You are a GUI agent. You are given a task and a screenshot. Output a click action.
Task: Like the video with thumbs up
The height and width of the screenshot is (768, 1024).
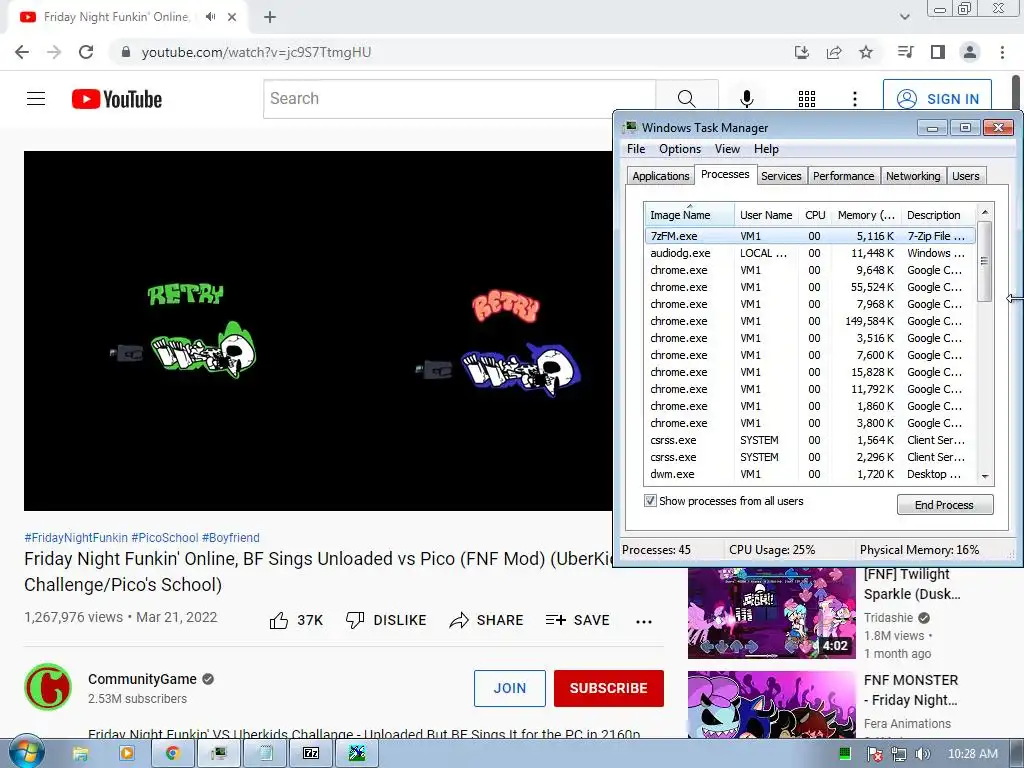296,620
